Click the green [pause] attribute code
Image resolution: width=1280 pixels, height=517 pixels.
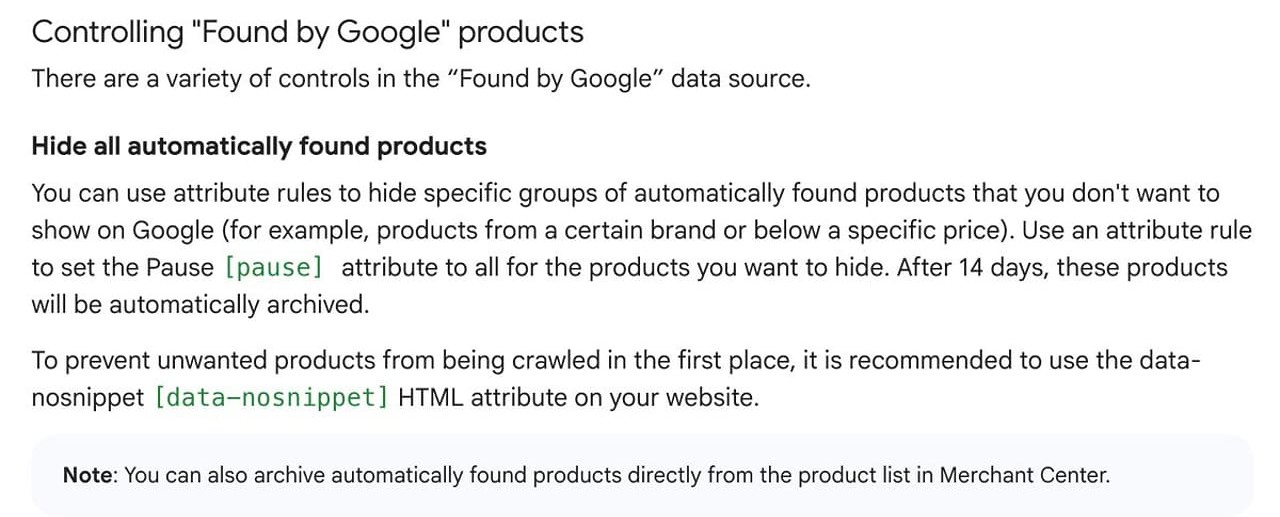pos(274,268)
